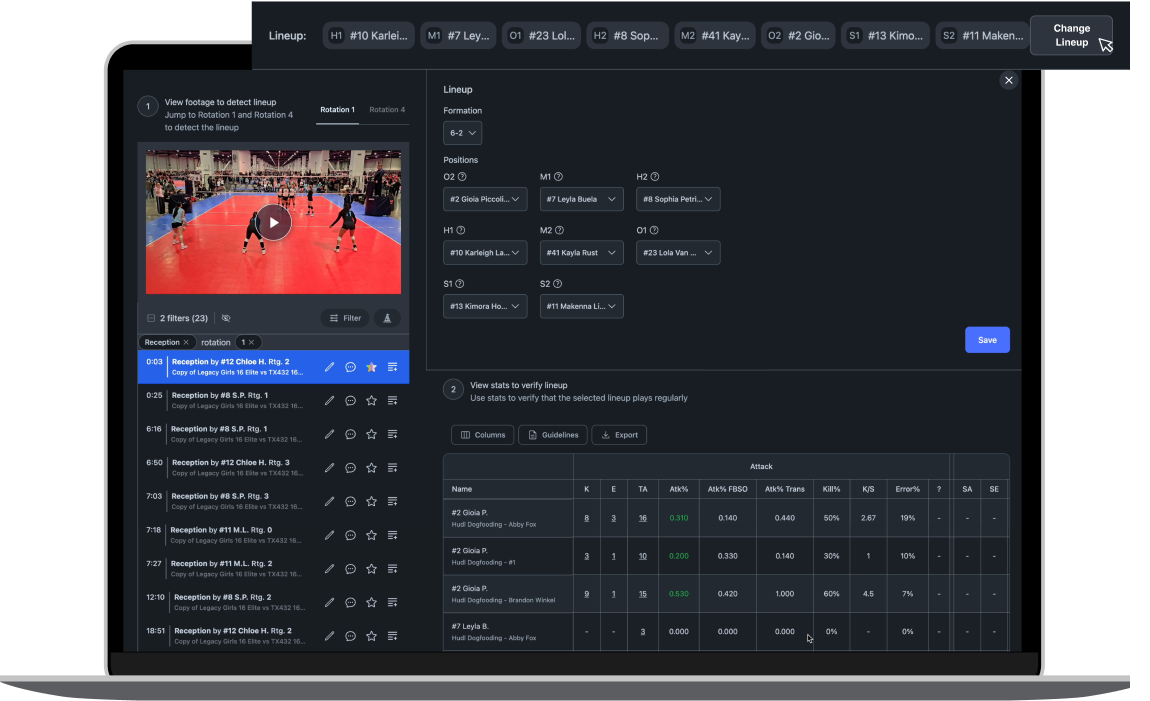Viewport: 1150px width, 701px height.
Task: Open the Filter panel
Action: 345,318
